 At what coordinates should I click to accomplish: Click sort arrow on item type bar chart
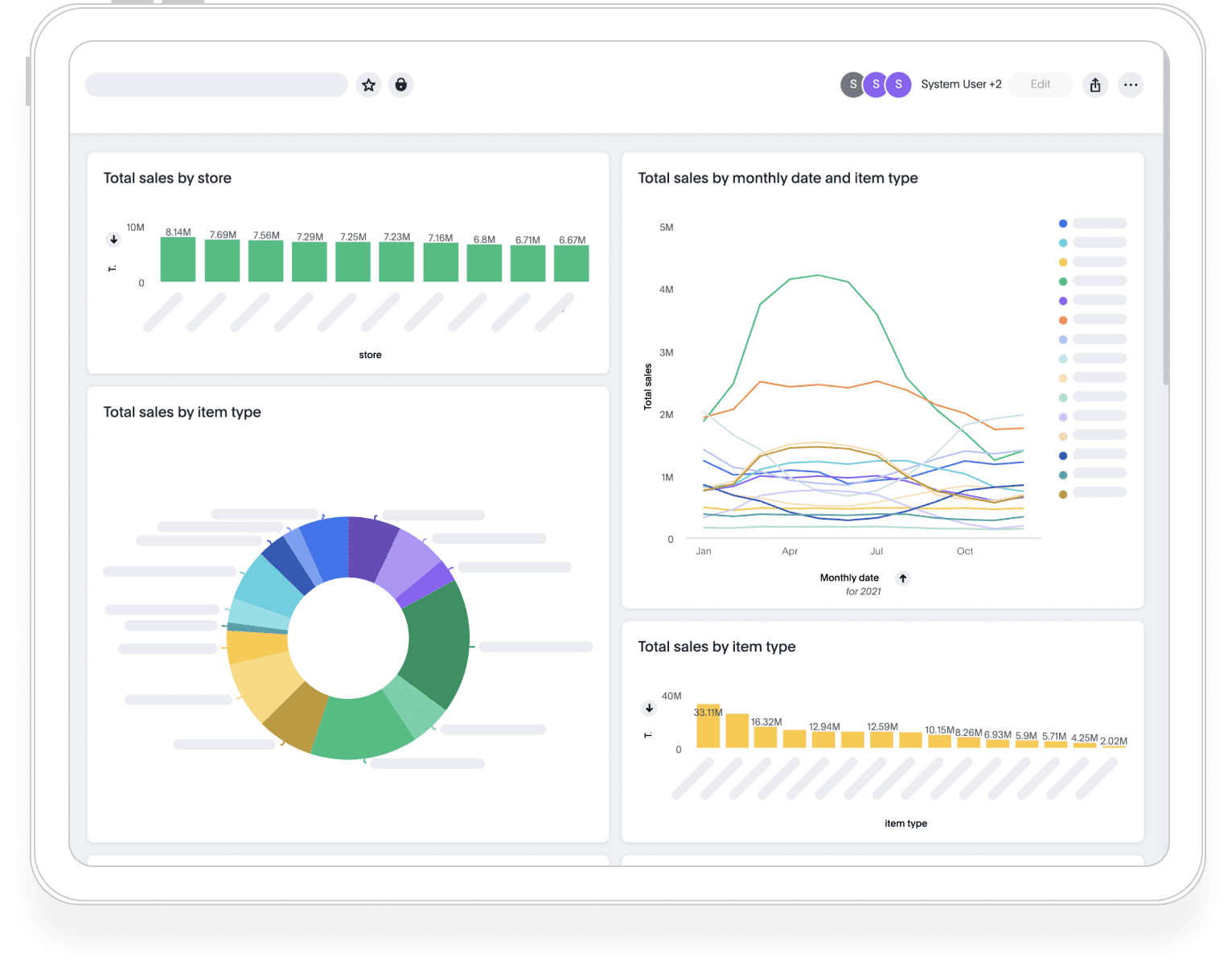(648, 709)
